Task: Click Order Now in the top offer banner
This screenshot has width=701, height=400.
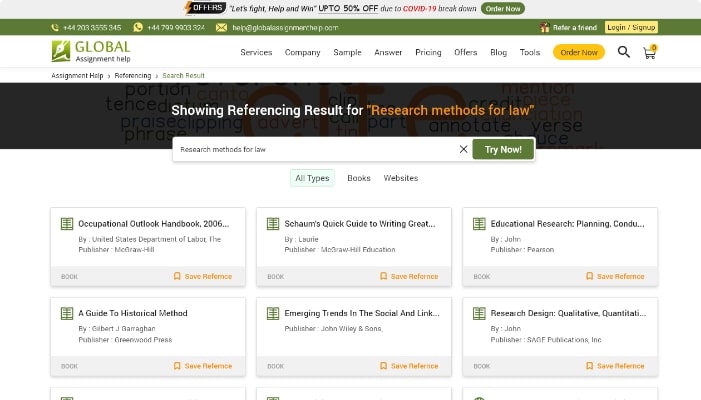Action: click(503, 8)
